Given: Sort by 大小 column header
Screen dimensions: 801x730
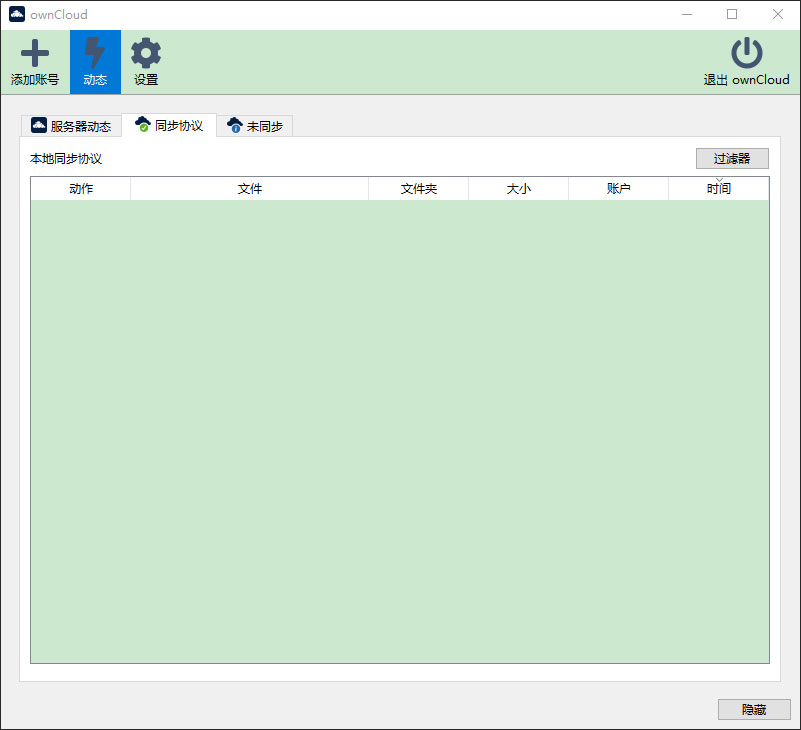Looking at the screenshot, I should (519, 189).
